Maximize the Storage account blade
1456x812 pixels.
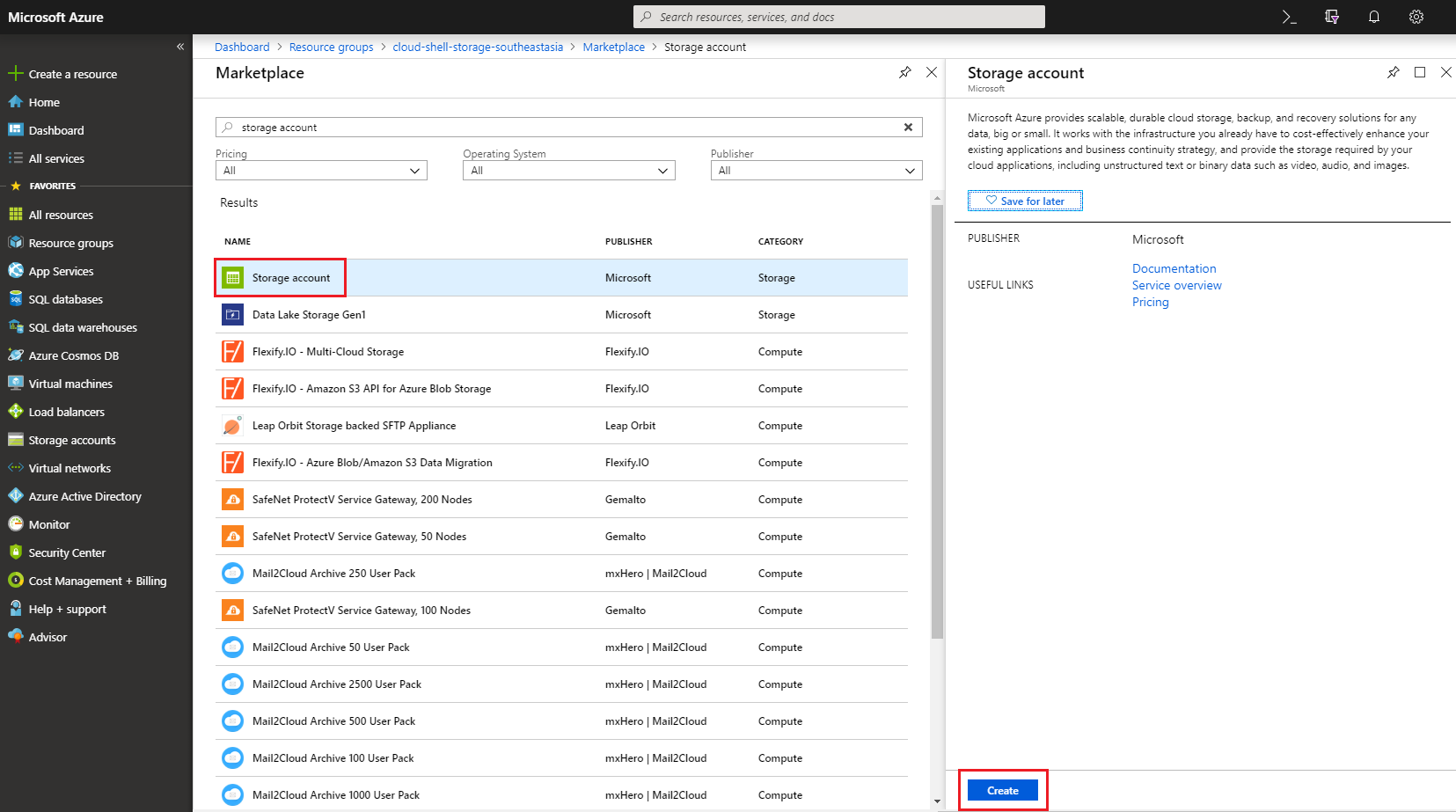tap(1419, 72)
